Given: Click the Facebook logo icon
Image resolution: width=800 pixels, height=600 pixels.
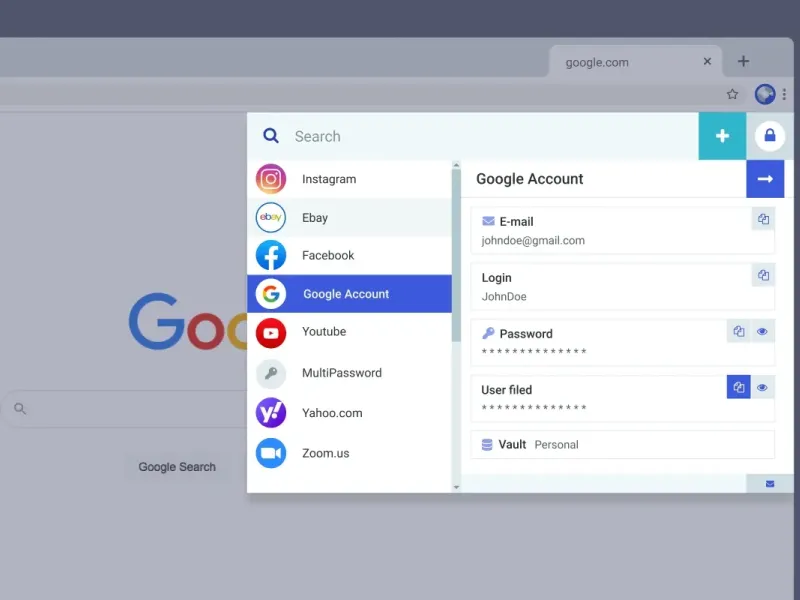Looking at the screenshot, I should [270, 255].
